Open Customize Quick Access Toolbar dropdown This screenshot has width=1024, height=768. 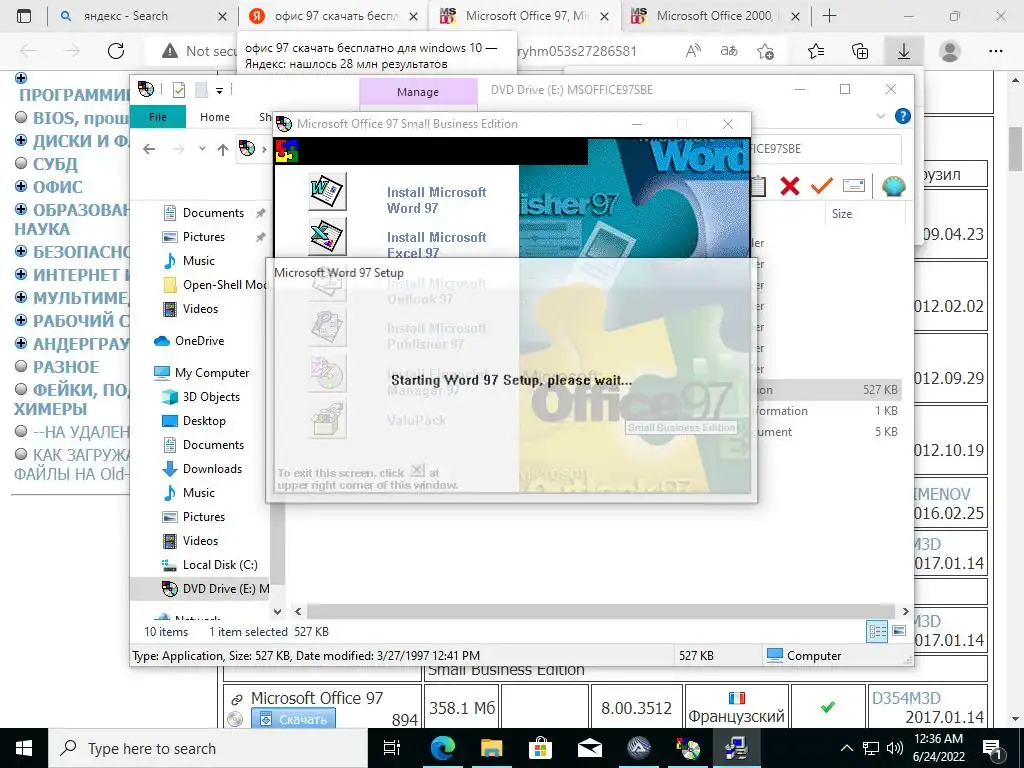(x=219, y=91)
